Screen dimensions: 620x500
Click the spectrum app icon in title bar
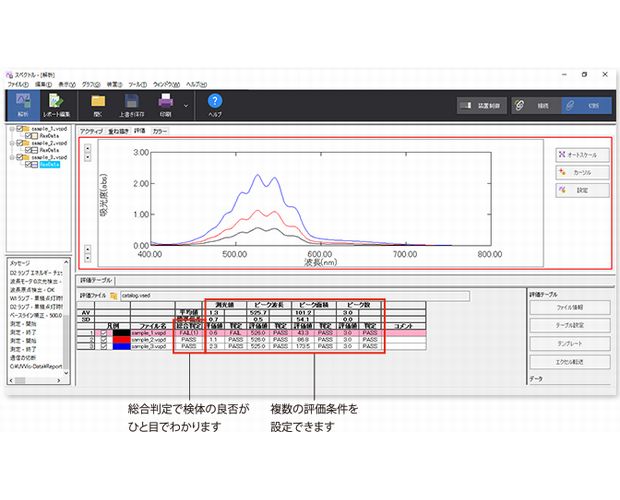[9, 75]
